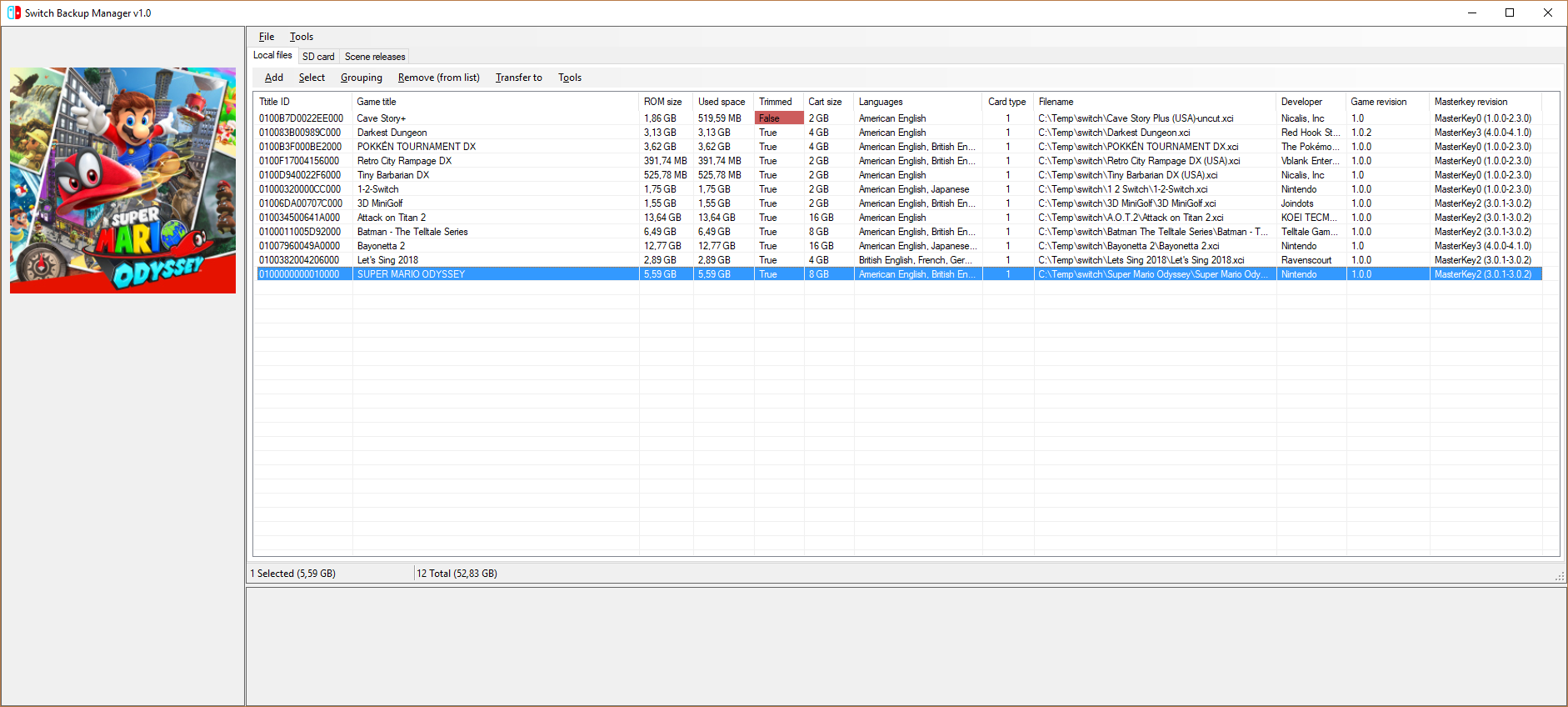The width and height of the screenshot is (1568, 707).
Task: Switch to the SD card tab
Action: point(318,57)
